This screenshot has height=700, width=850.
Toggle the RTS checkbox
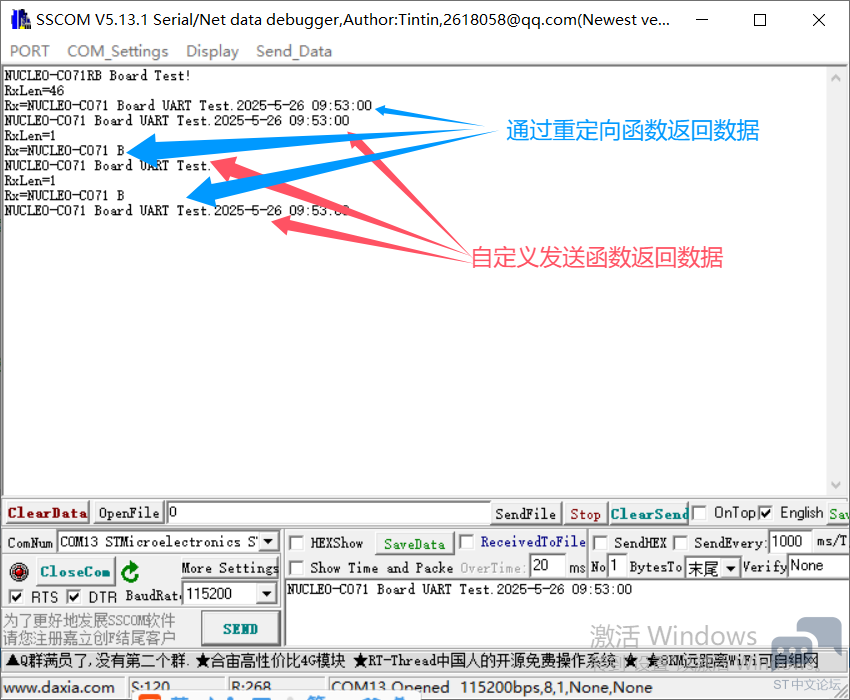point(17,597)
